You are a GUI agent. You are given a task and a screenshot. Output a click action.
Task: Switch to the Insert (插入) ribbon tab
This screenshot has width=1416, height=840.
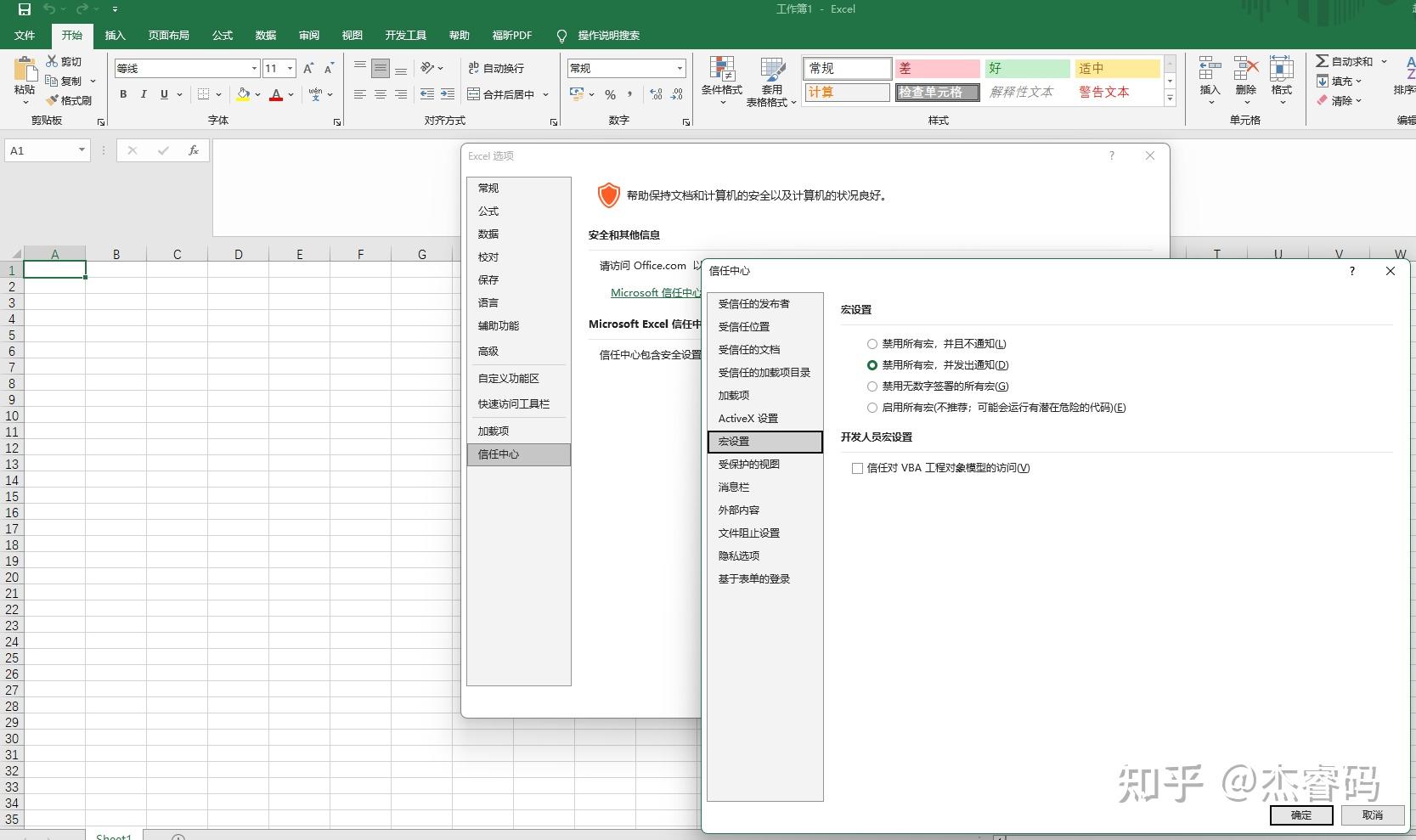pos(115,35)
